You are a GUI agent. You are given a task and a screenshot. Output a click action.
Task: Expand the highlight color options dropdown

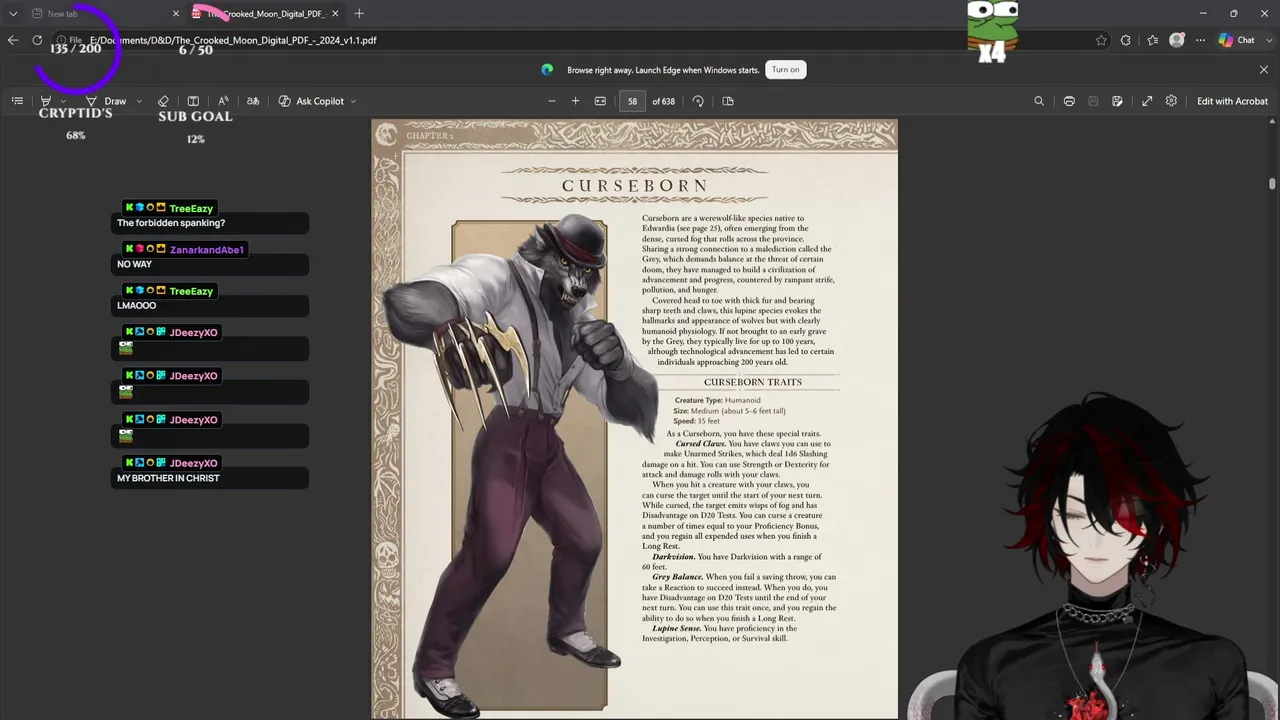(63, 101)
